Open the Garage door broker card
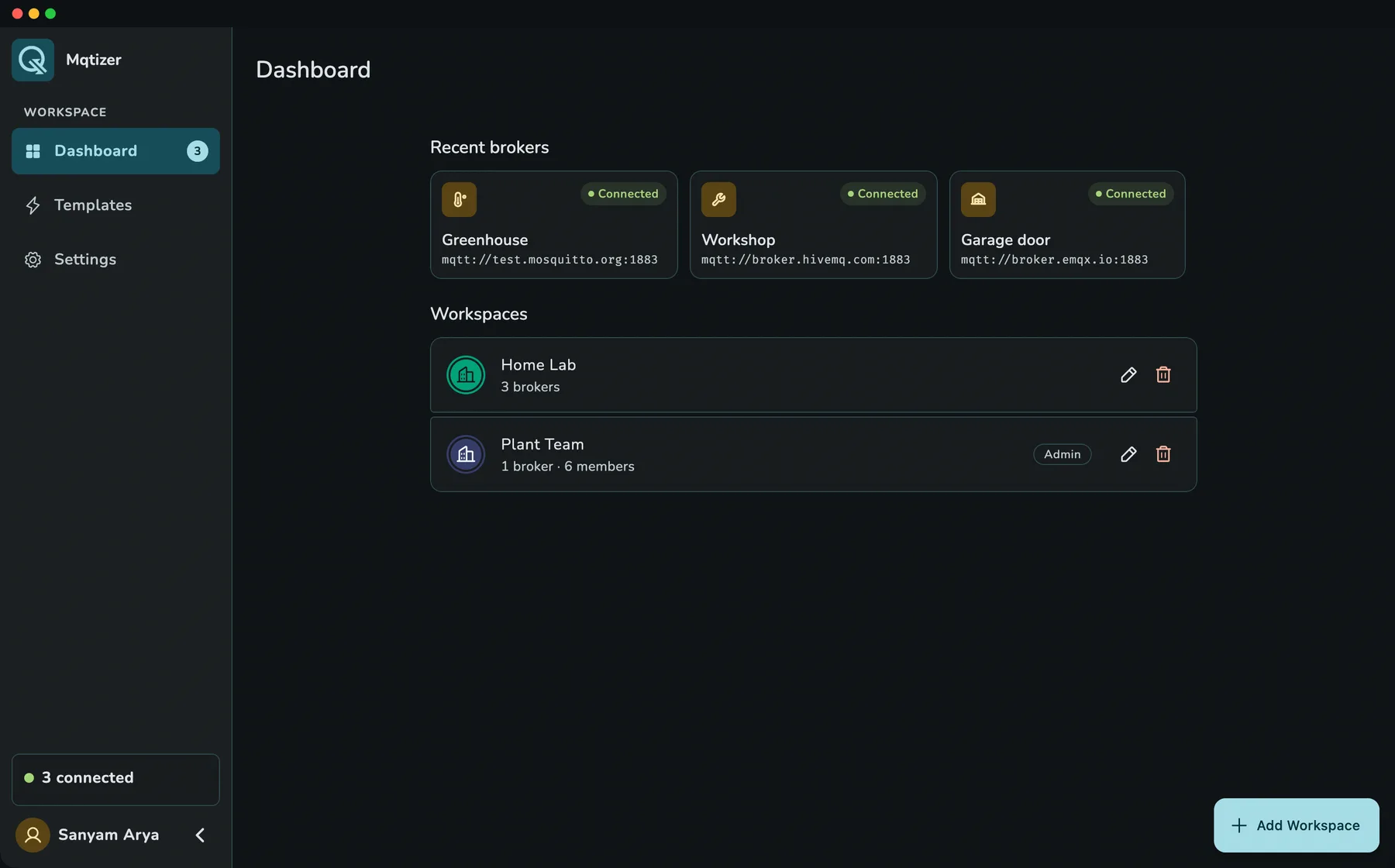 pyautogui.click(x=1067, y=225)
